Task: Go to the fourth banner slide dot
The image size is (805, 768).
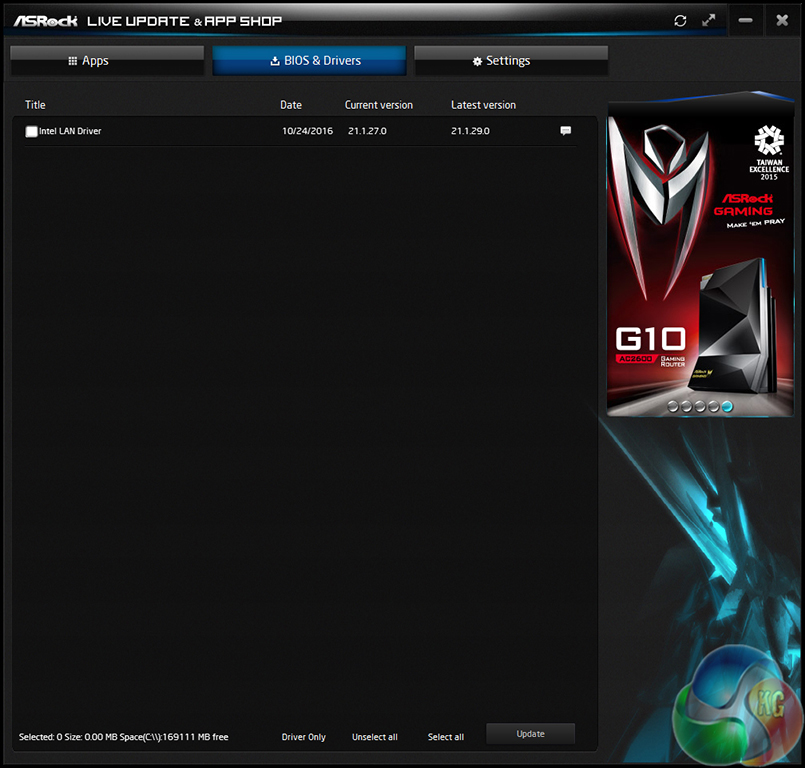Action: 714,407
